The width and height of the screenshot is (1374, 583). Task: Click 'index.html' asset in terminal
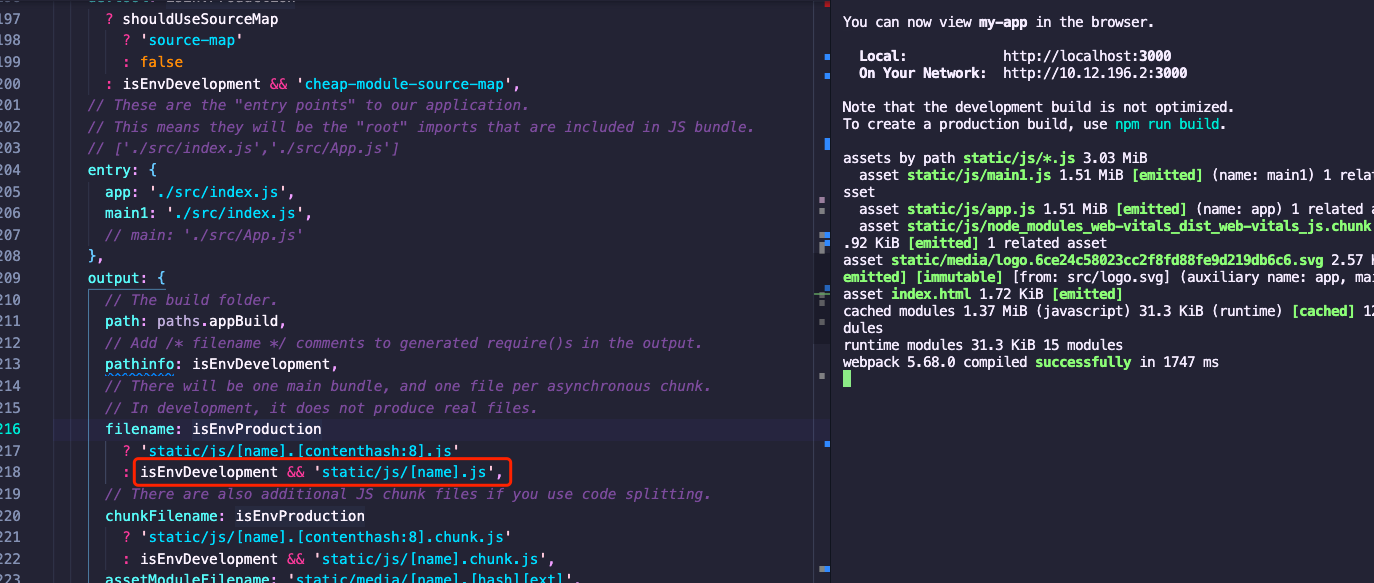[931, 294]
